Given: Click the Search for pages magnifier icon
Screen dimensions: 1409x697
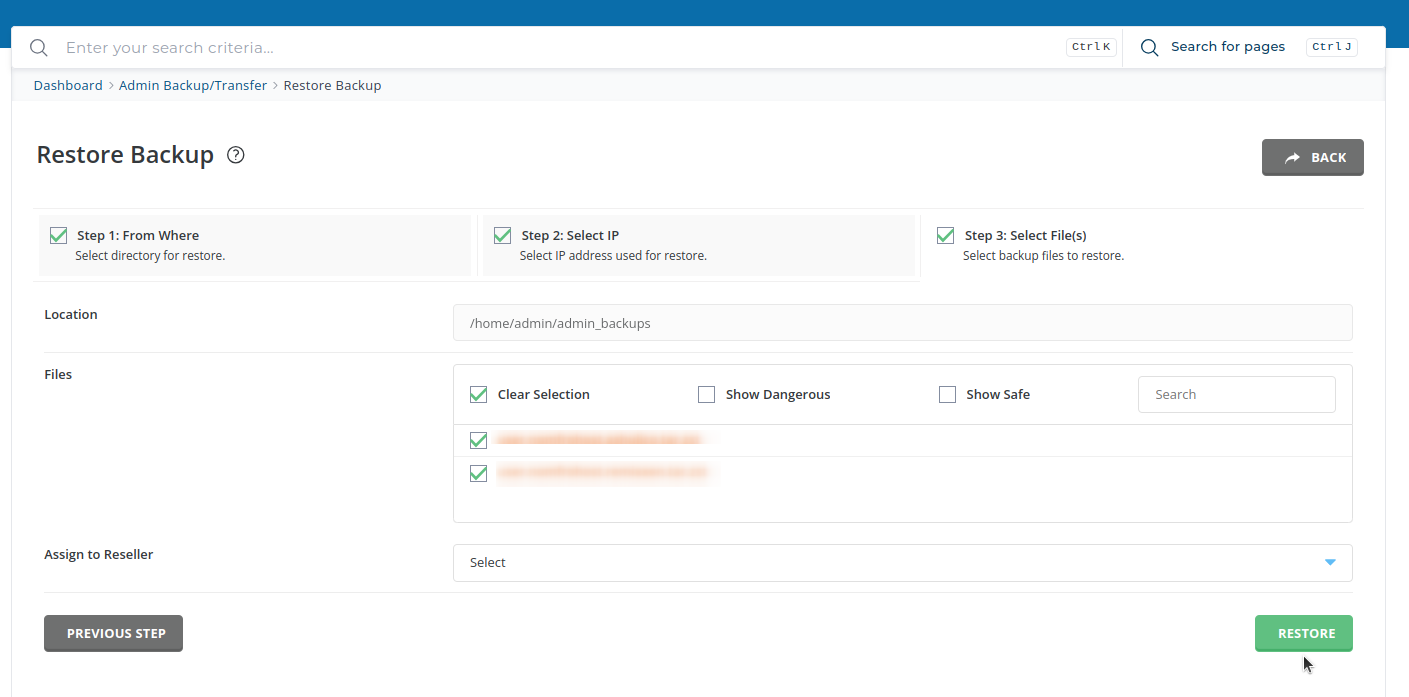Looking at the screenshot, I should click(1150, 48).
